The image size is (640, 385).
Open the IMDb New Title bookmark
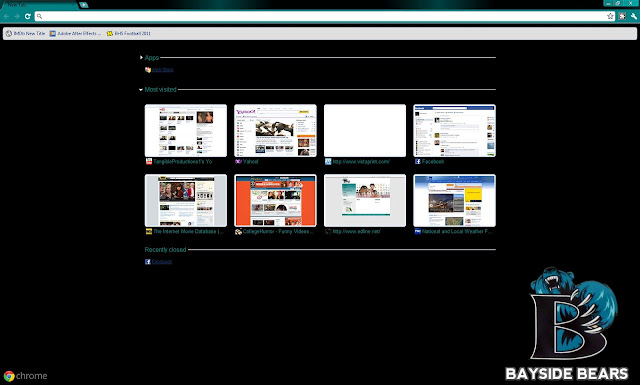pyautogui.click(x=25, y=33)
